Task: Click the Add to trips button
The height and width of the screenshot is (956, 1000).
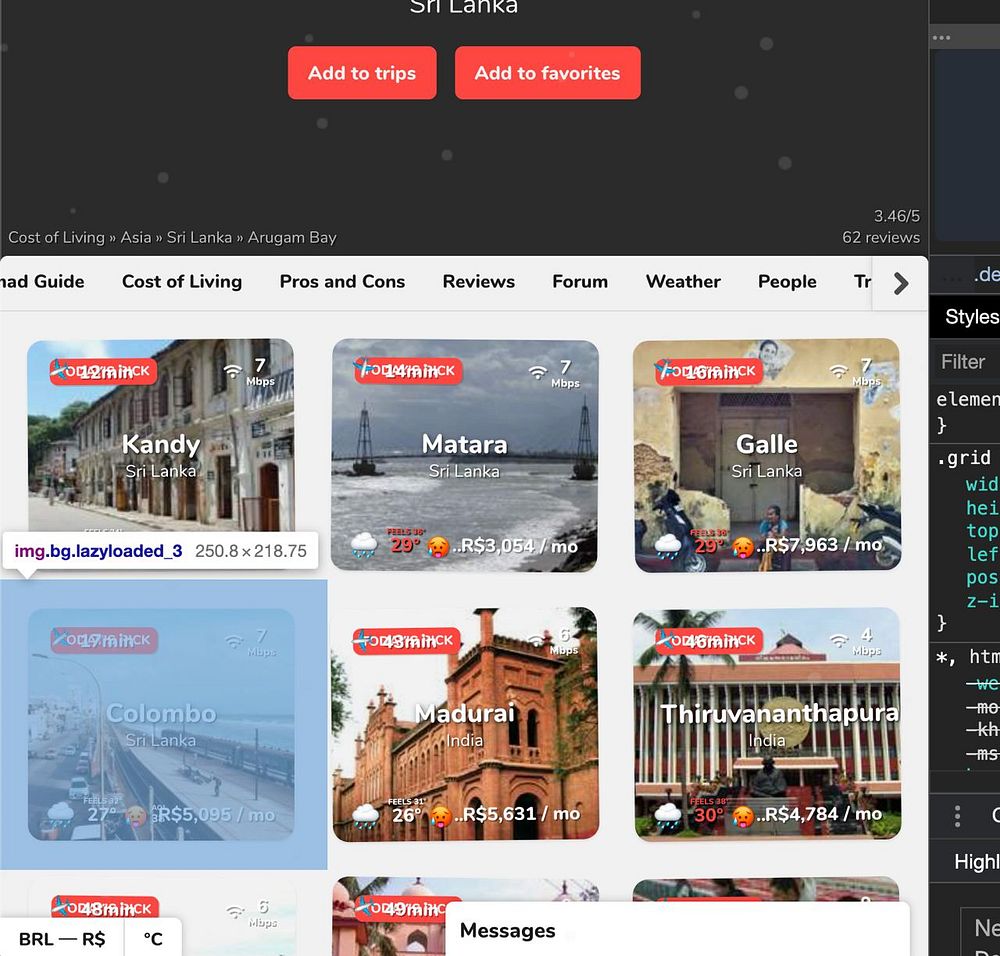Action: 362,73
